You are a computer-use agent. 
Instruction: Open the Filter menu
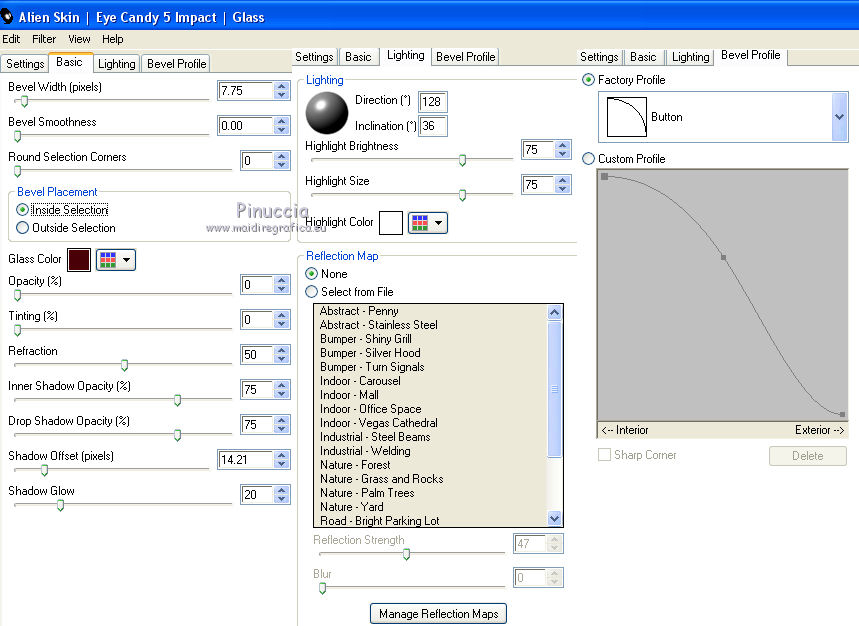(44, 39)
